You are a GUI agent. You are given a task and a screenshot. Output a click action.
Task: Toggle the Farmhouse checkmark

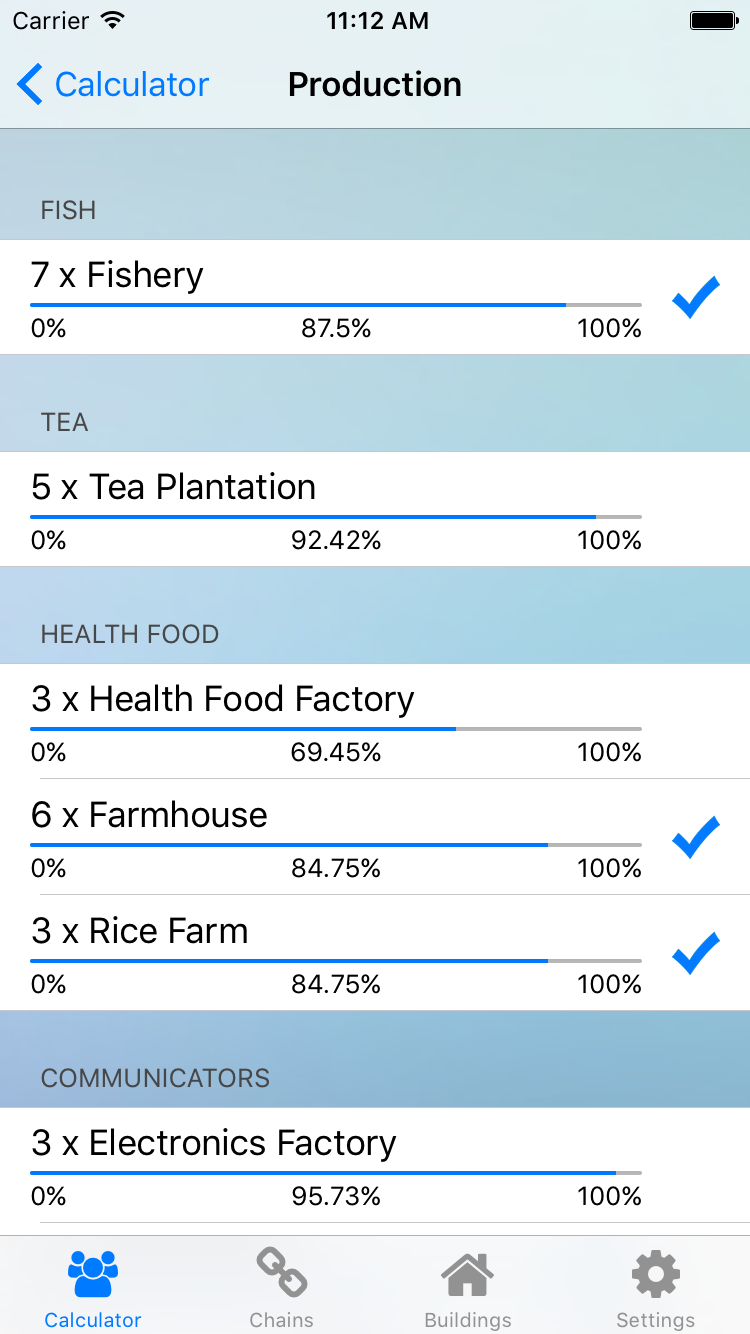696,837
